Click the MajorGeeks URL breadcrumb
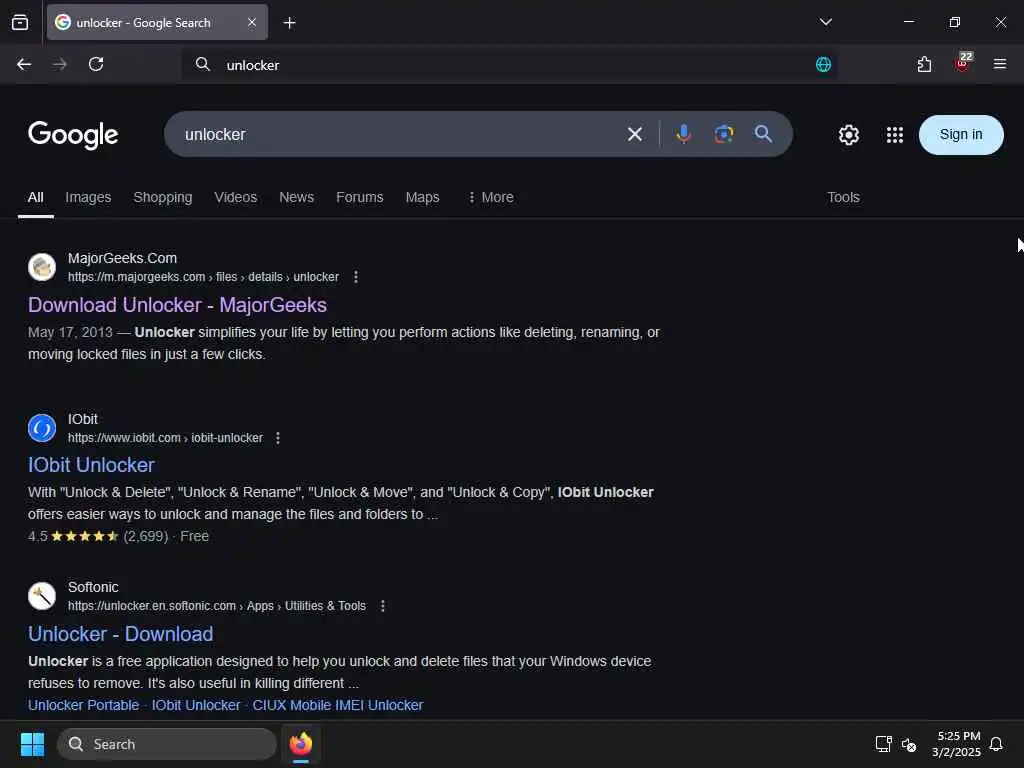Image resolution: width=1024 pixels, height=768 pixels. [x=203, y=277]
